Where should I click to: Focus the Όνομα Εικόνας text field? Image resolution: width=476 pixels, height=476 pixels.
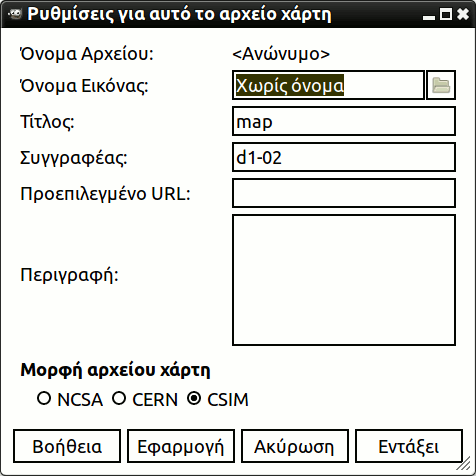click(x=328, y=85)
